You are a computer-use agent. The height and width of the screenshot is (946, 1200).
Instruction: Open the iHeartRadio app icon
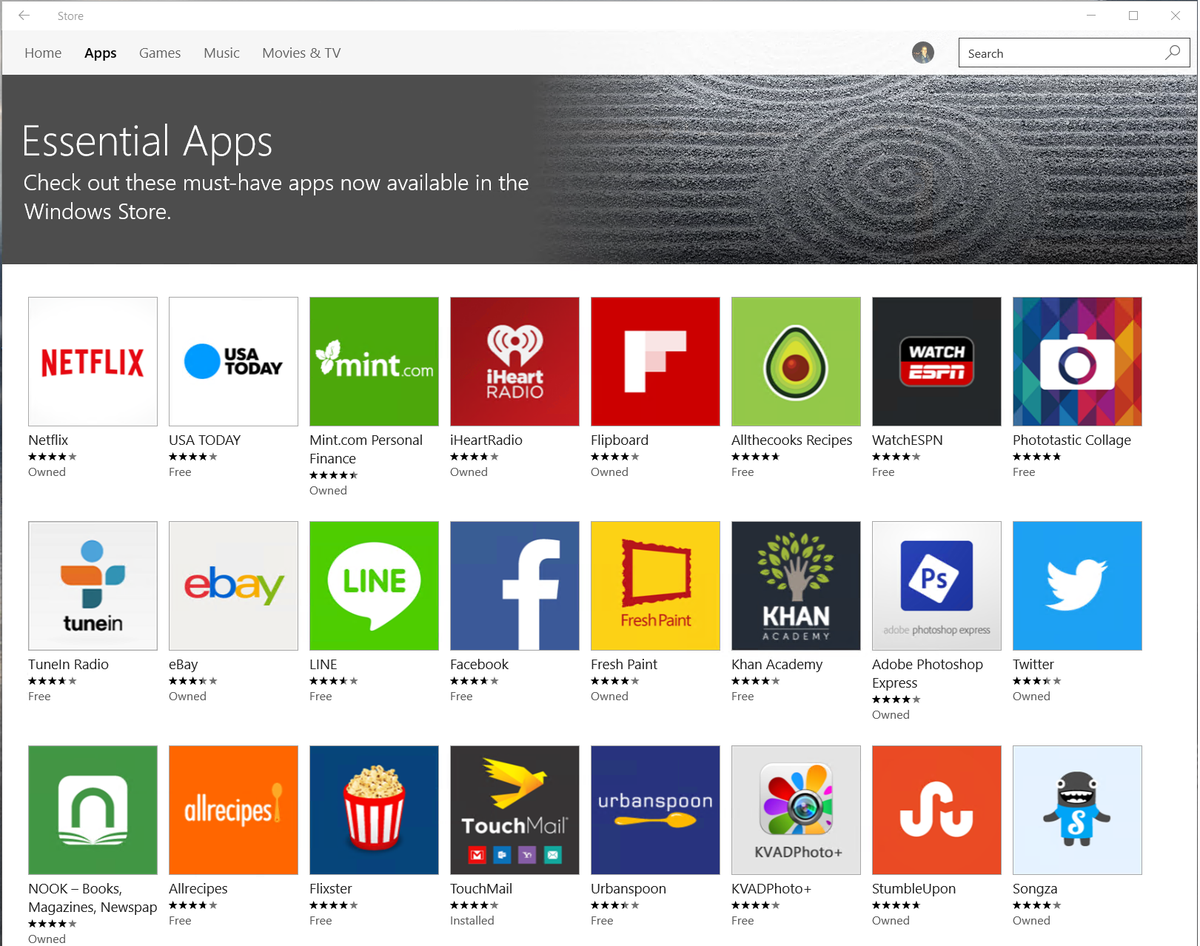point(515,362)
